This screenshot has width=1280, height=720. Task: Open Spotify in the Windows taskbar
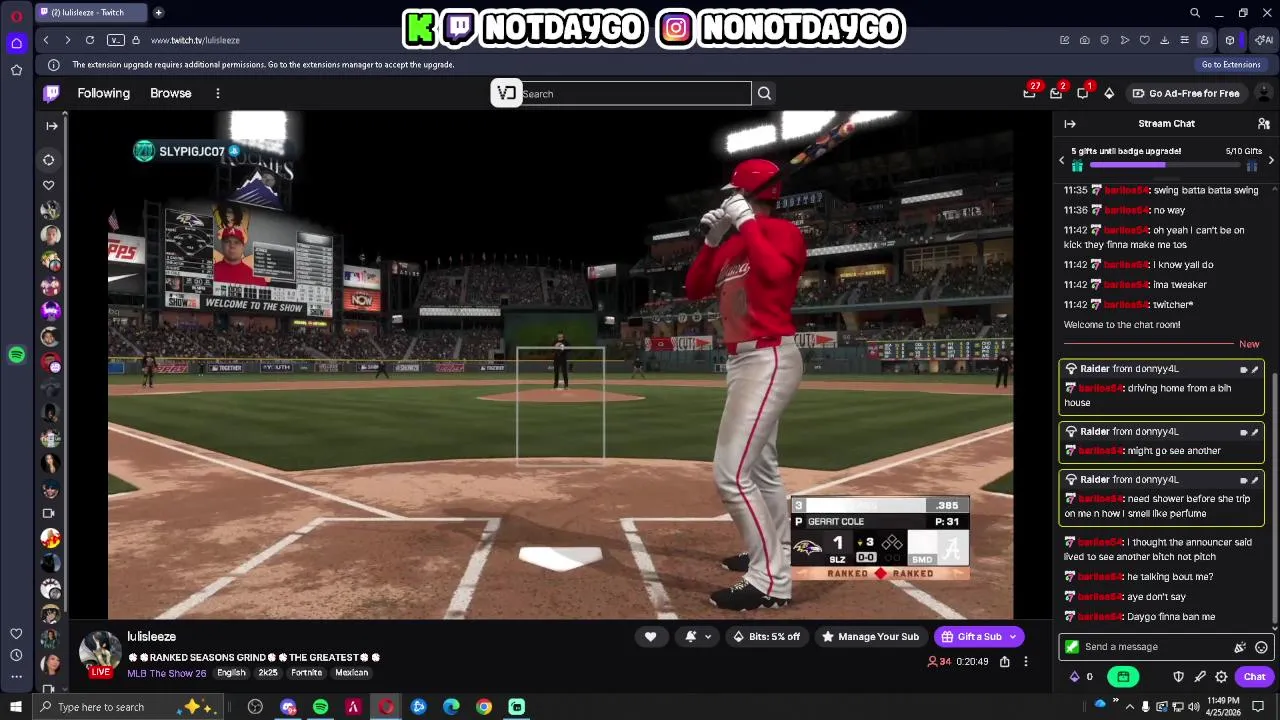tap(320, 707)
